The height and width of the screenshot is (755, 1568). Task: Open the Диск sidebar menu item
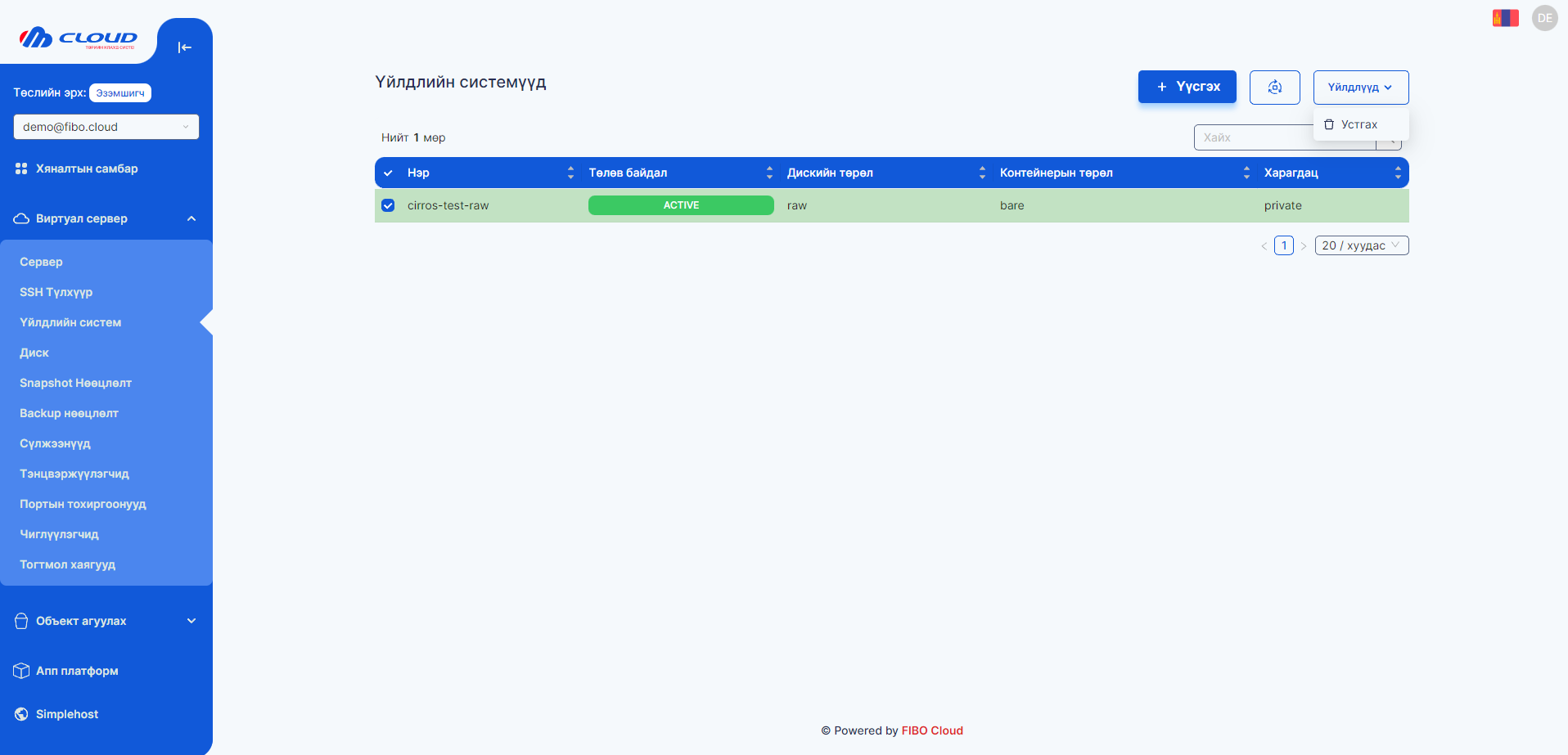click(x=34, y=353)
